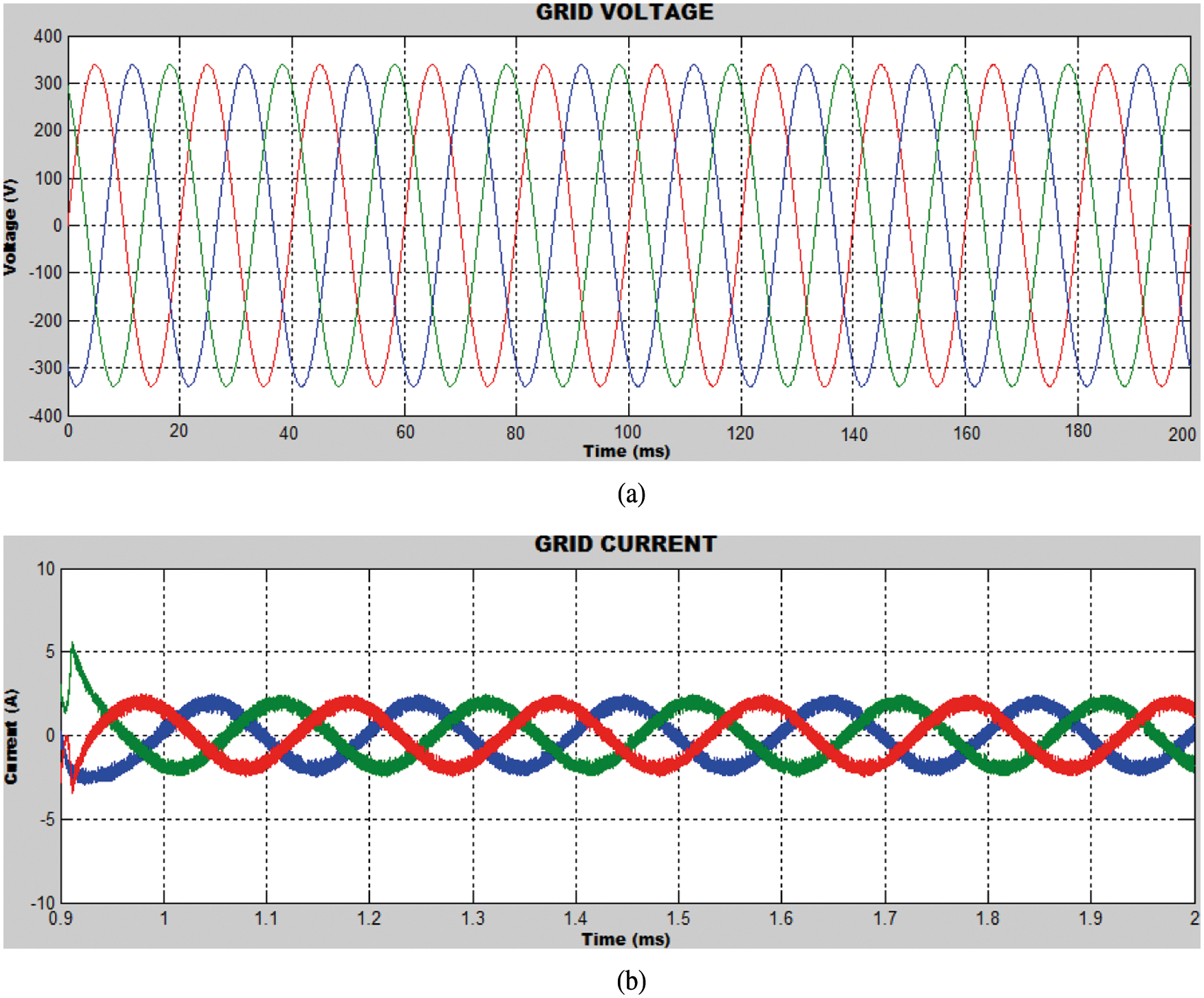Click Time (ms) label under voltage plot
The image size is (1204, 998).
click(x=626, y=452)
